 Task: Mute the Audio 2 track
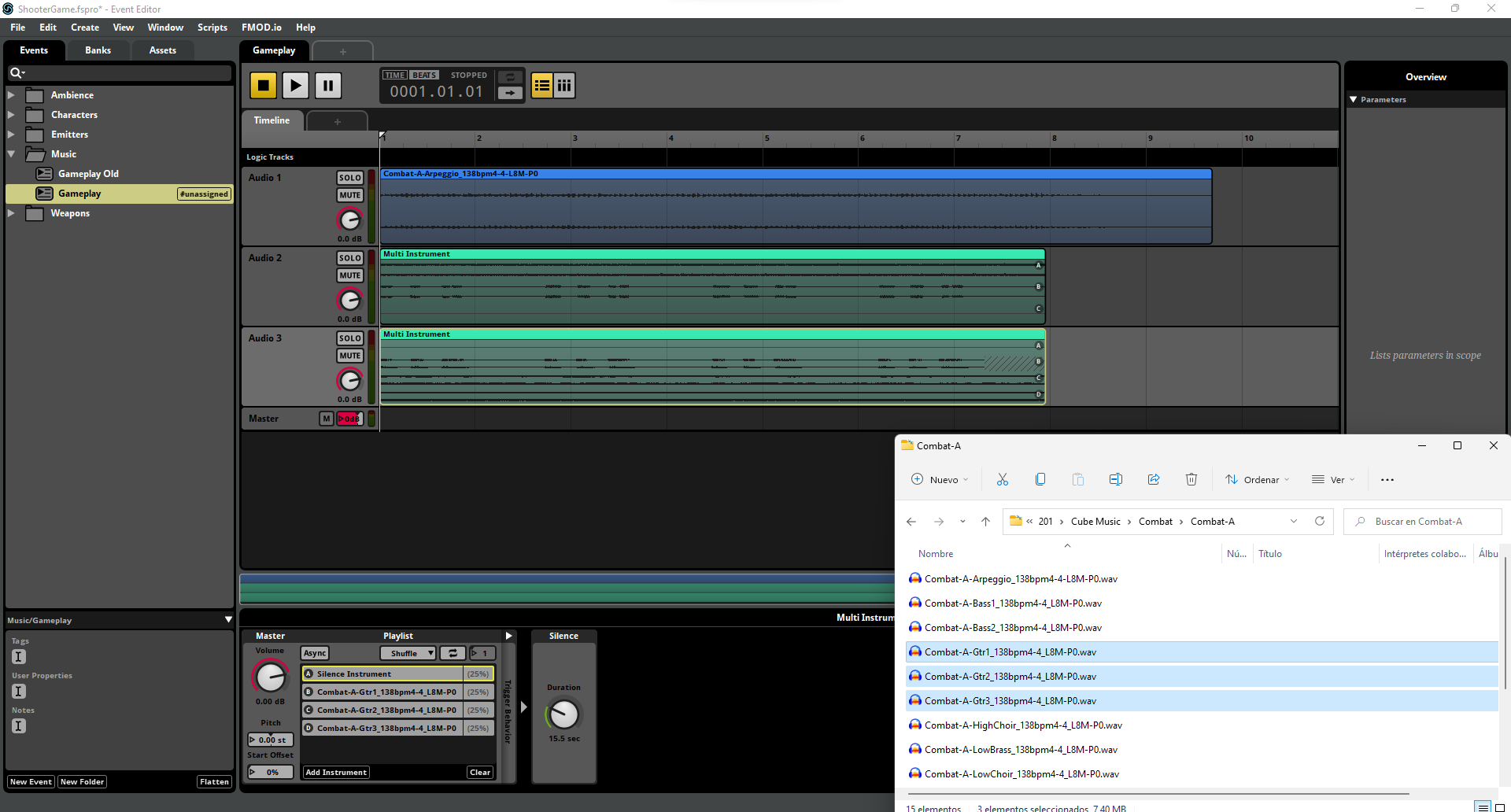point(350,275)
